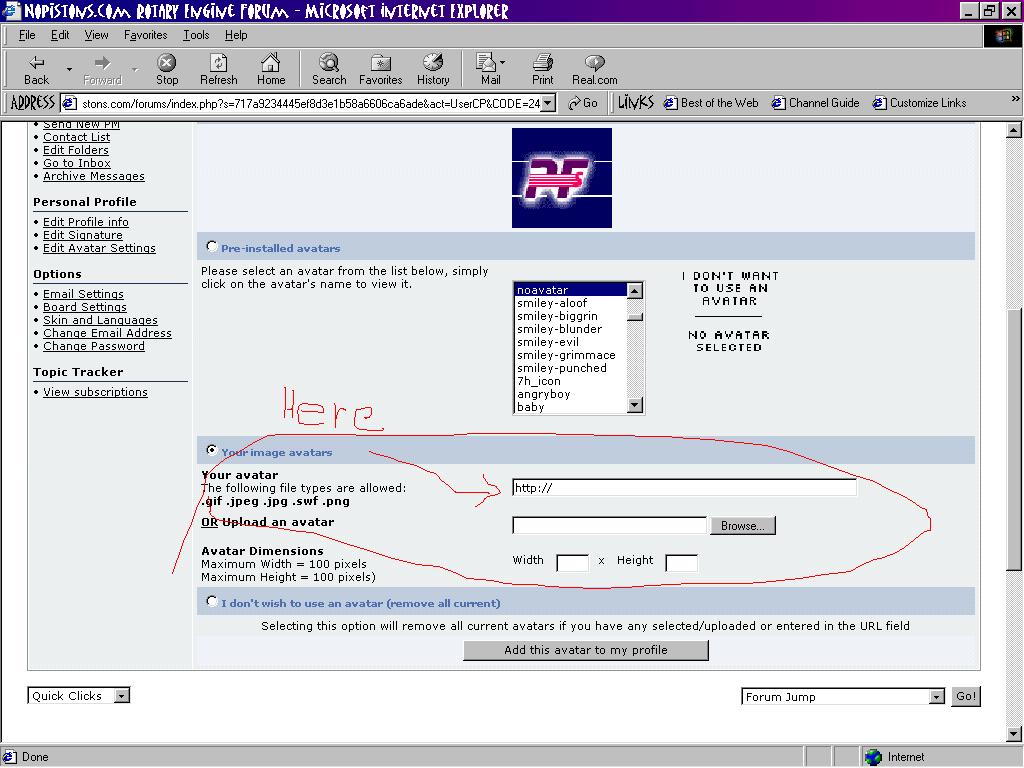Click the Refresh page icon
The height and width of the screenshot is (768, 1024).
point(218,63)
